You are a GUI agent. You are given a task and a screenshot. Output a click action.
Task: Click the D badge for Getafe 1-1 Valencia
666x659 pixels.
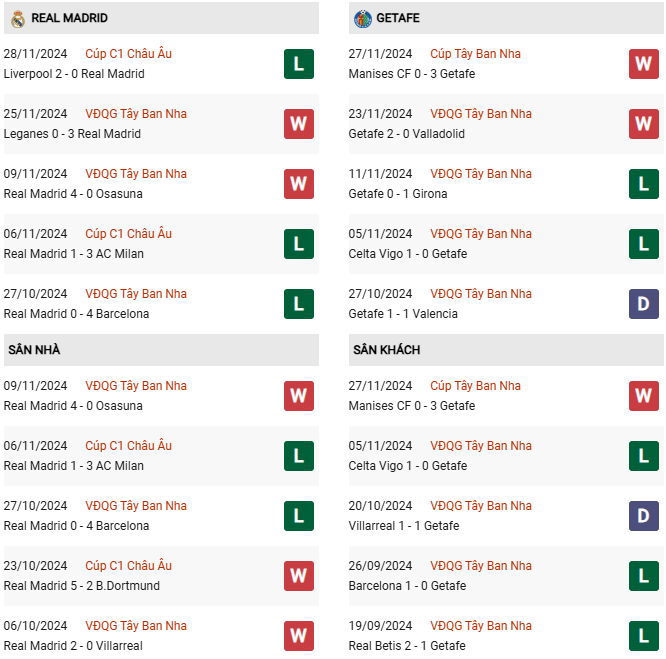643,304
